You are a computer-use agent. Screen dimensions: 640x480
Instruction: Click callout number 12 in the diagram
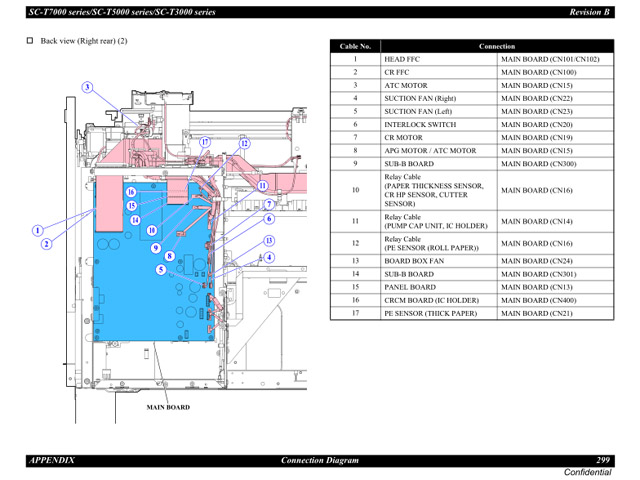243,143
